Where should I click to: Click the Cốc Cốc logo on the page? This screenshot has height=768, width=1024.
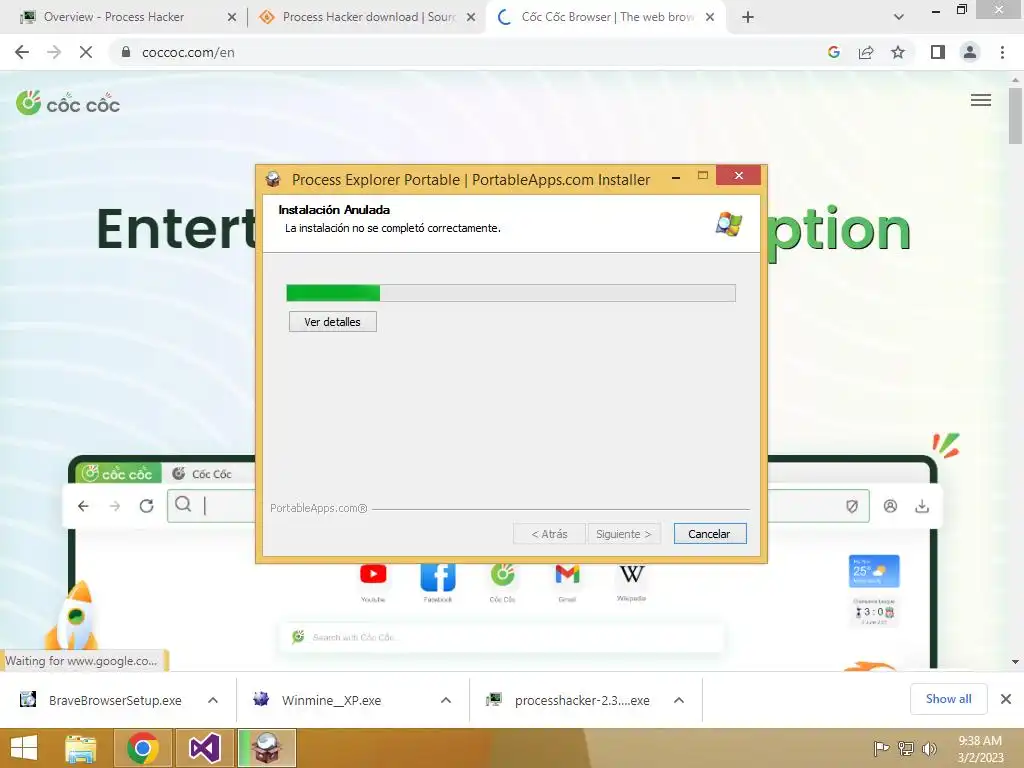(x=68, y=103)
